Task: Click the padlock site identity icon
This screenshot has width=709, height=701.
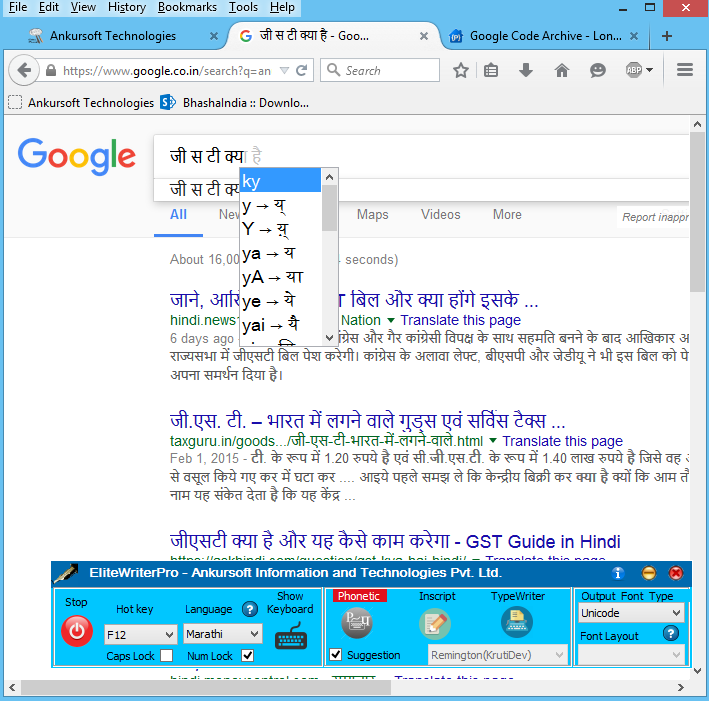Action: tap(51, 71)
